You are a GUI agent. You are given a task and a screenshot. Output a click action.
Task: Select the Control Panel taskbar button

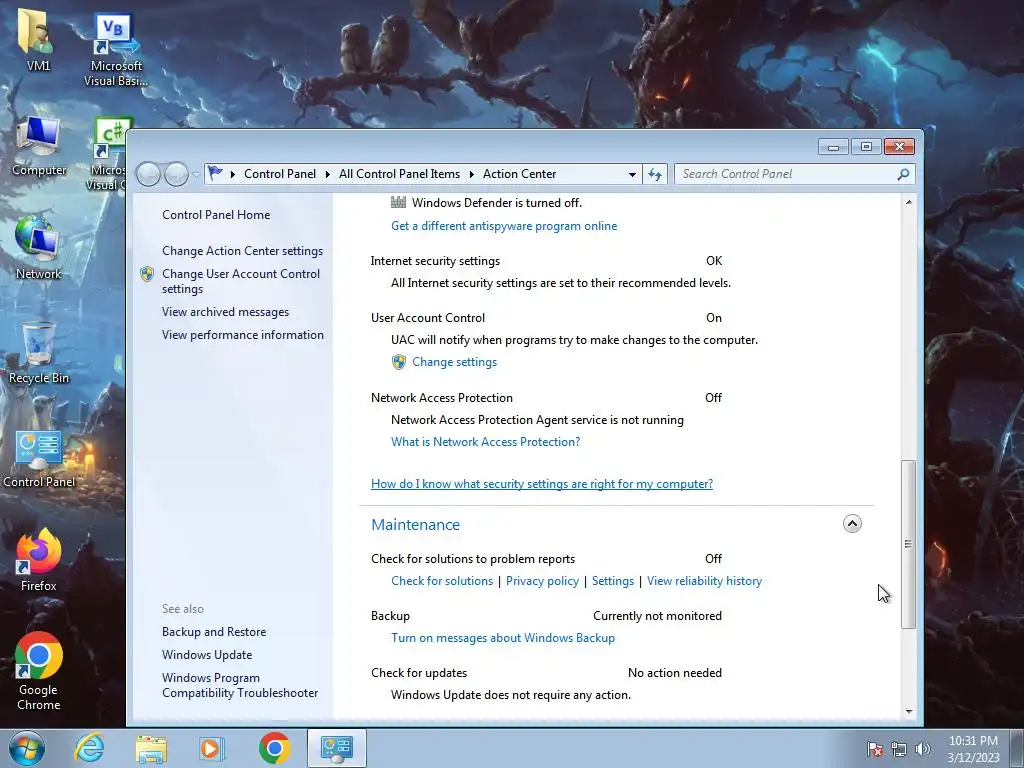click(337, 748)
